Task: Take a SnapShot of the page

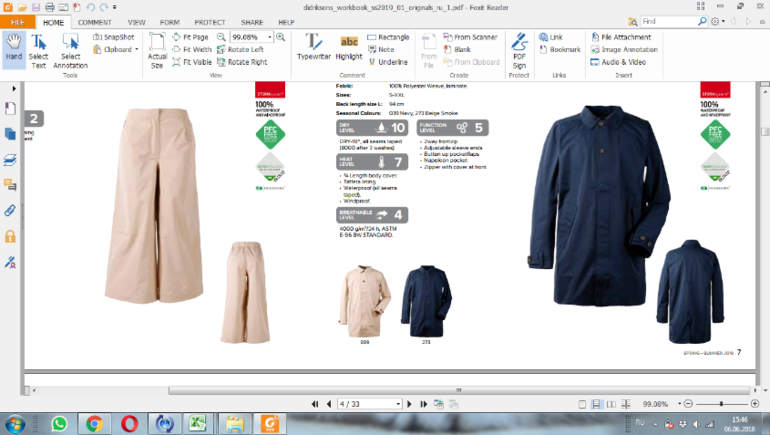Action: pyautogui.click(x=113, y=37)
